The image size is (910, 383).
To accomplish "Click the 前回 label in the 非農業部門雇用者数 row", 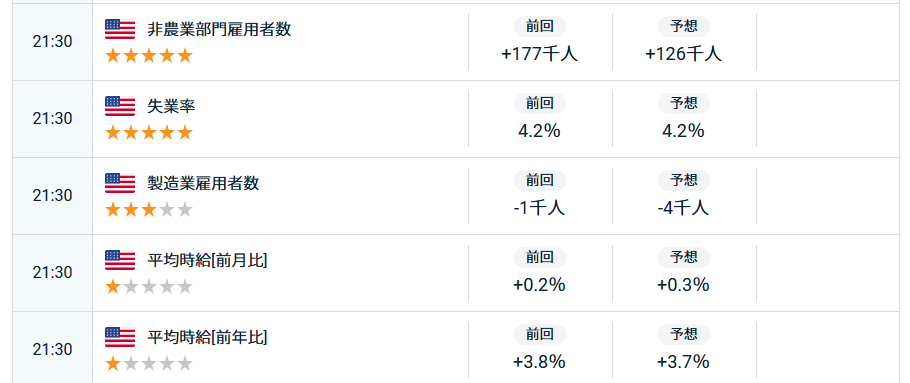I will click(x=540, y=27).
